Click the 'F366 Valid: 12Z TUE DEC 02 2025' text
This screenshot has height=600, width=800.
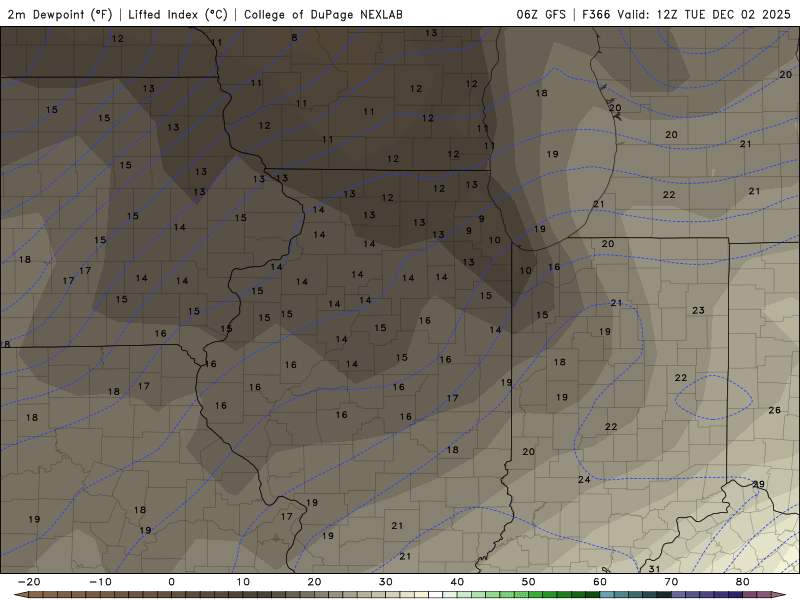coord(686,15)
